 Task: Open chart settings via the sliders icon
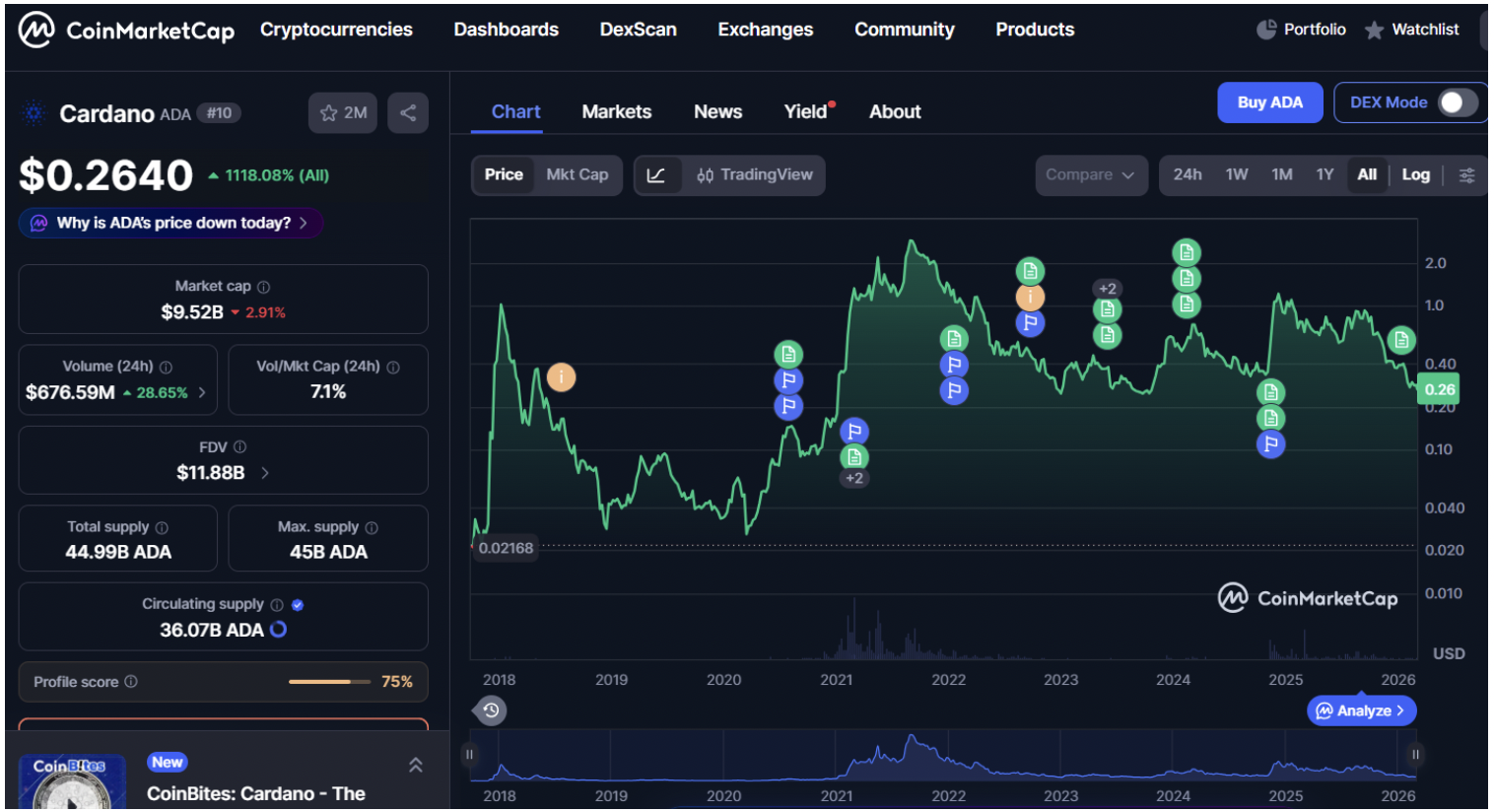[x=1466, y=174]
